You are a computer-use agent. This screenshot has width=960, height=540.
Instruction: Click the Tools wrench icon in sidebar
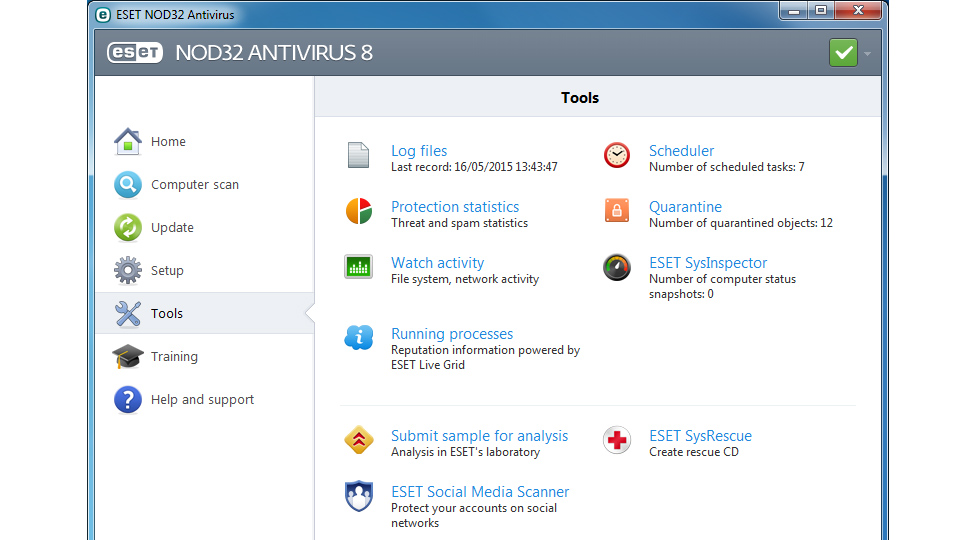click(127, 313)
